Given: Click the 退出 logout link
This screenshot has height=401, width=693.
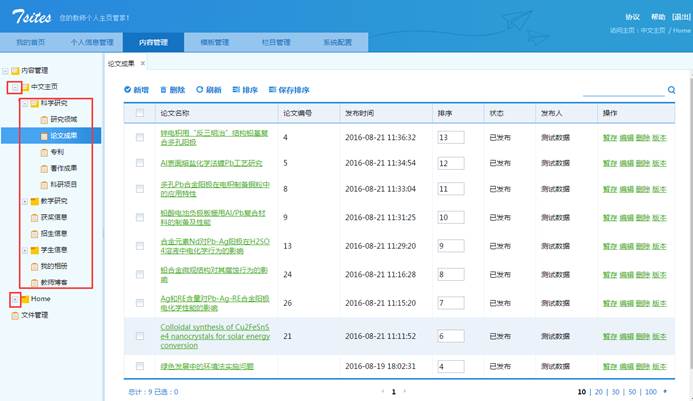Looking at the screenshot, I should (x=680, y=18).
